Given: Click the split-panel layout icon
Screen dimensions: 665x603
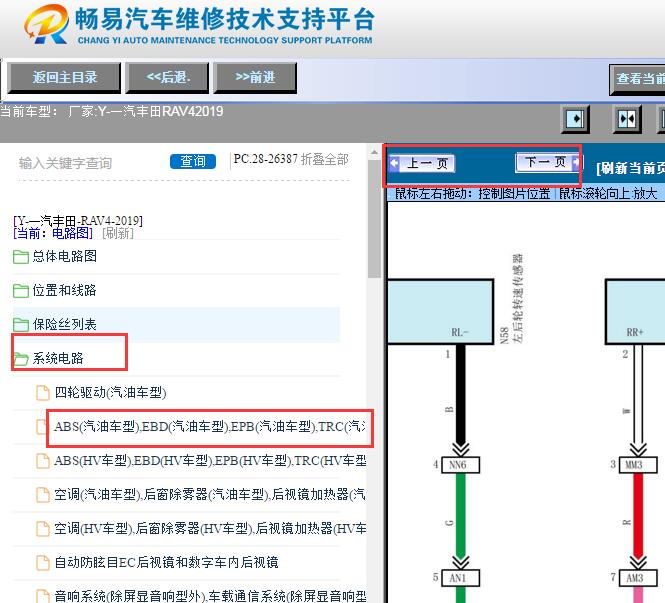Looking at the screenshot, I should 627,119.
